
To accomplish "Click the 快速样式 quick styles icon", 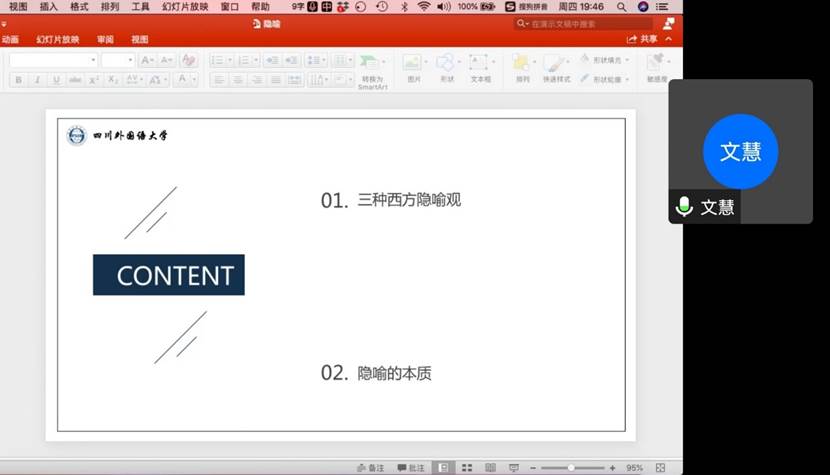I will click(x=556, y=65).
